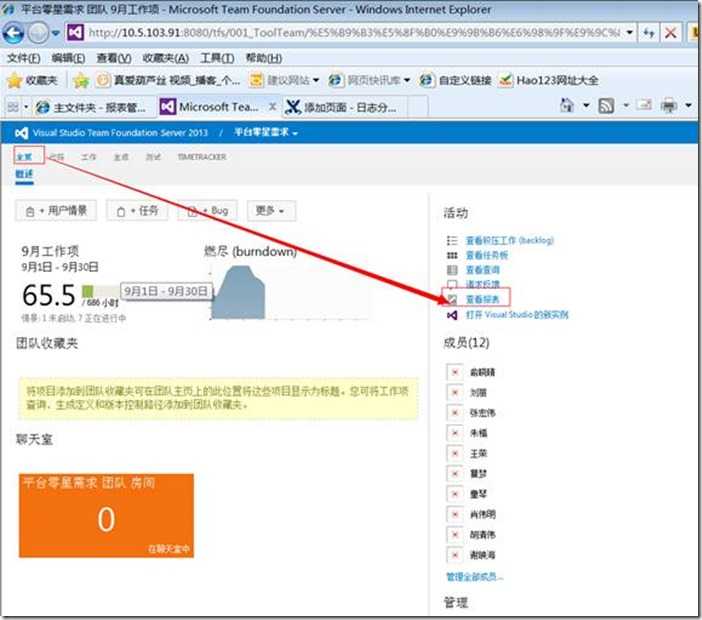Click the Read mail icon
702x620 pixels.
pos(644,106)
